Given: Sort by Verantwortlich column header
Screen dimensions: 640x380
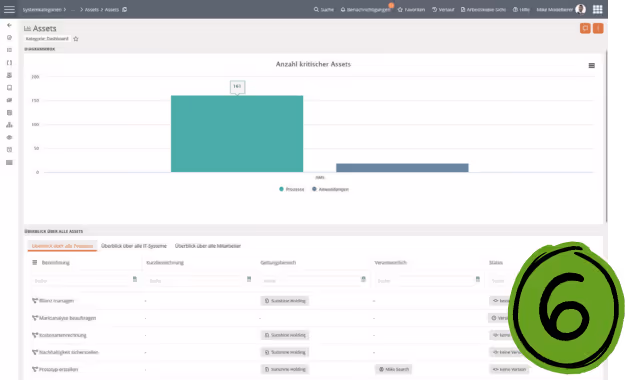Looking at the screenshot, I should tap(391, 262).
